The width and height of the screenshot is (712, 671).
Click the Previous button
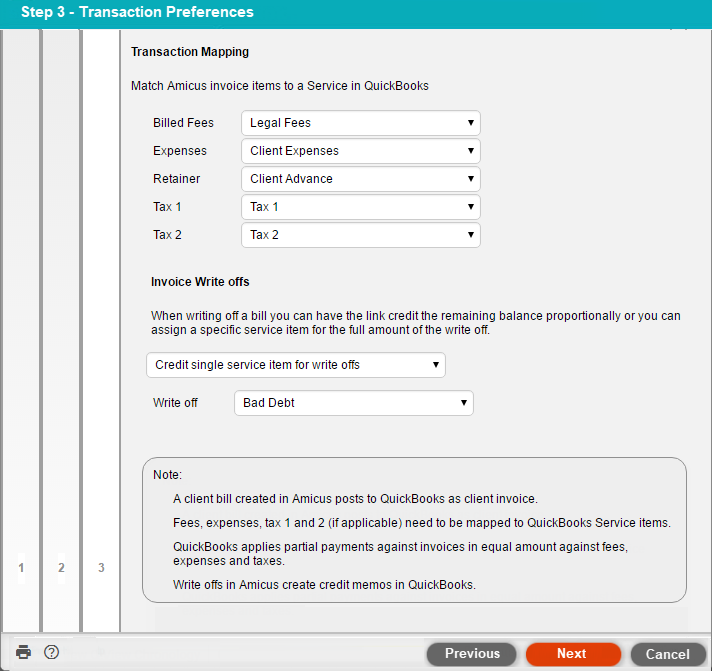[471, 654]
